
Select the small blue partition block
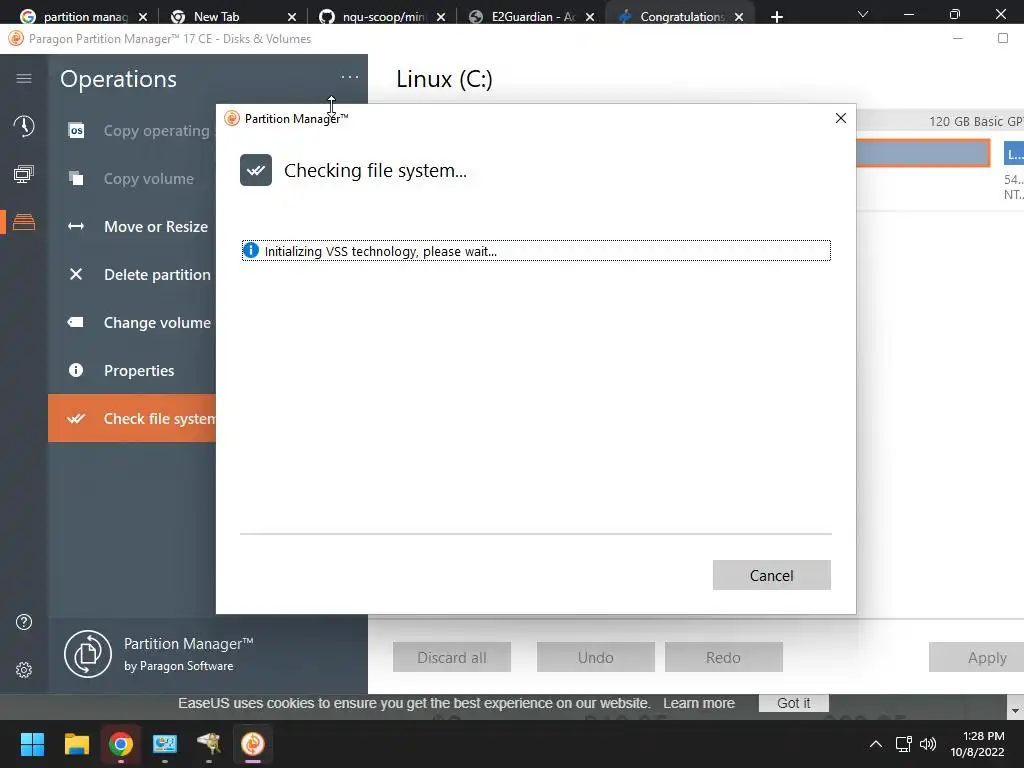[1014, 154]
